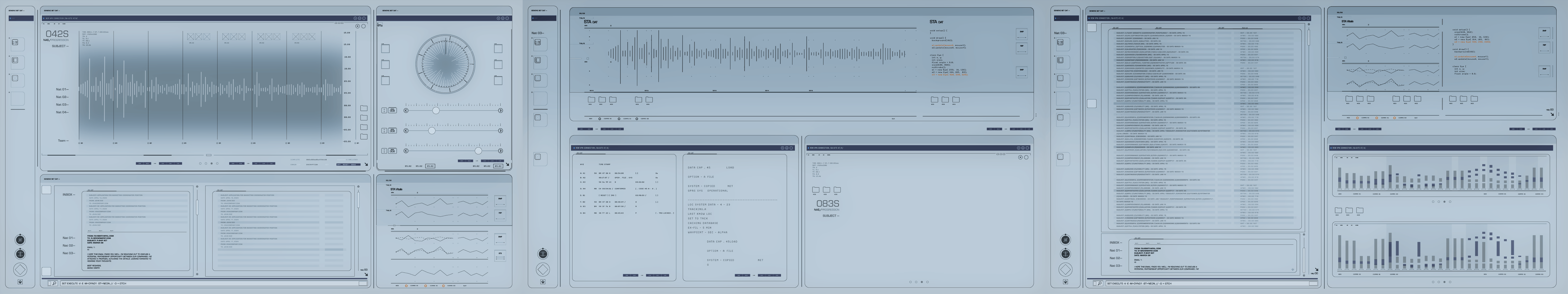Click bottom button right of center STA DAT code
1568x294 pixels.
[1021, 72]
